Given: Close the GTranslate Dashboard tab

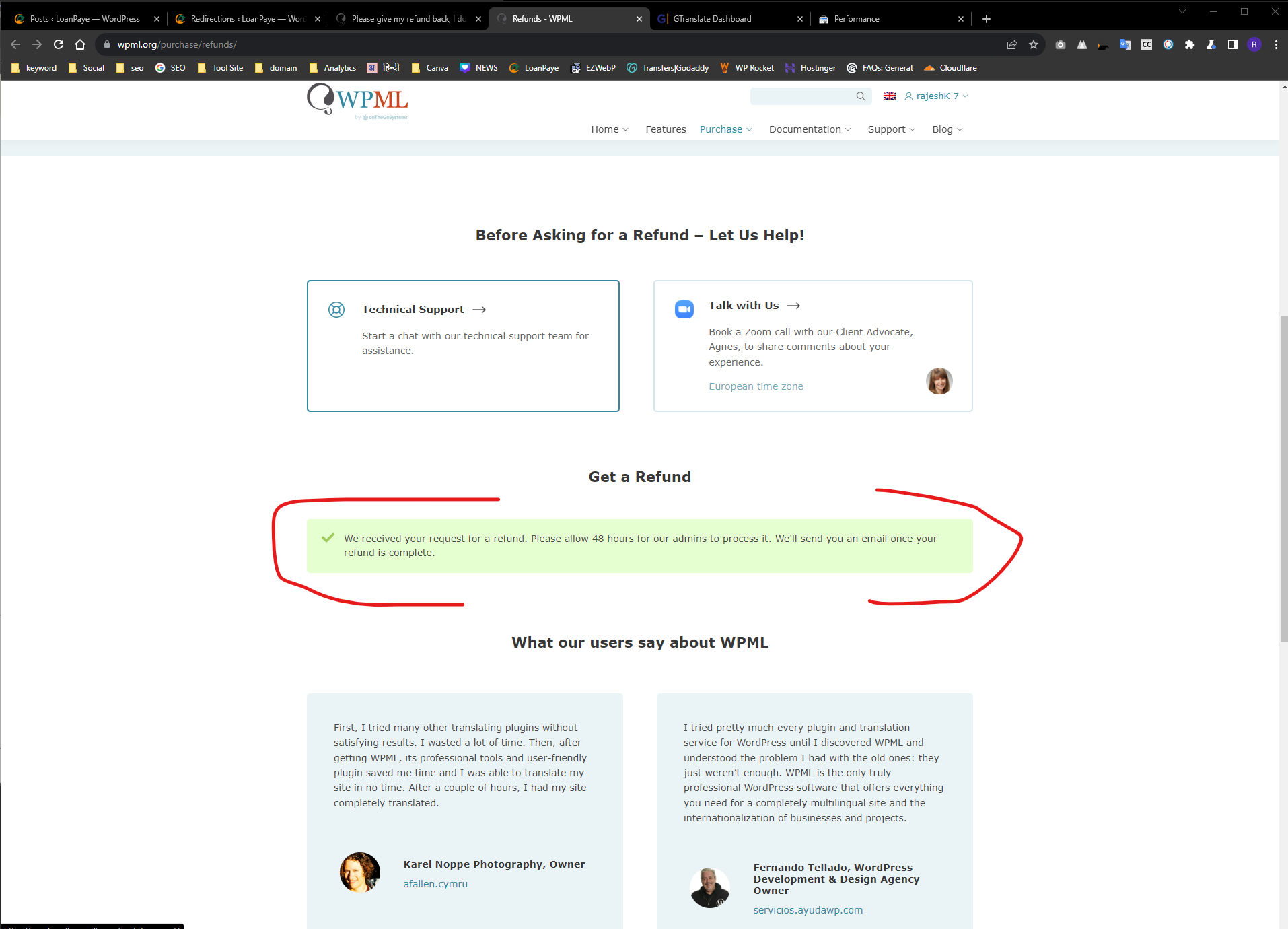Looking at the screenshot, I should [800, 19].
